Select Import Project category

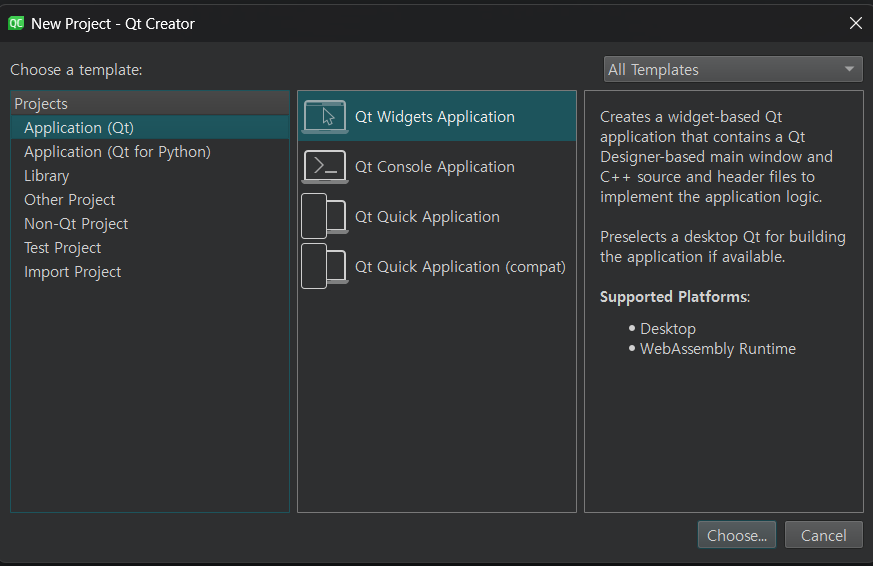(150, 271)
